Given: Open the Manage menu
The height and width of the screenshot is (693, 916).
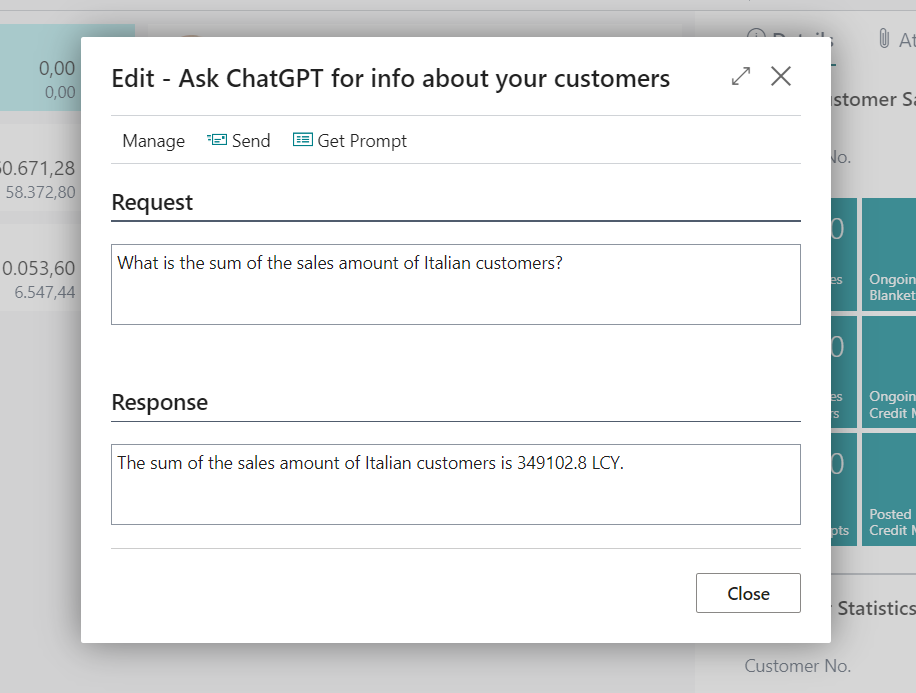Looking at the screenshot, I should [154, 141].
